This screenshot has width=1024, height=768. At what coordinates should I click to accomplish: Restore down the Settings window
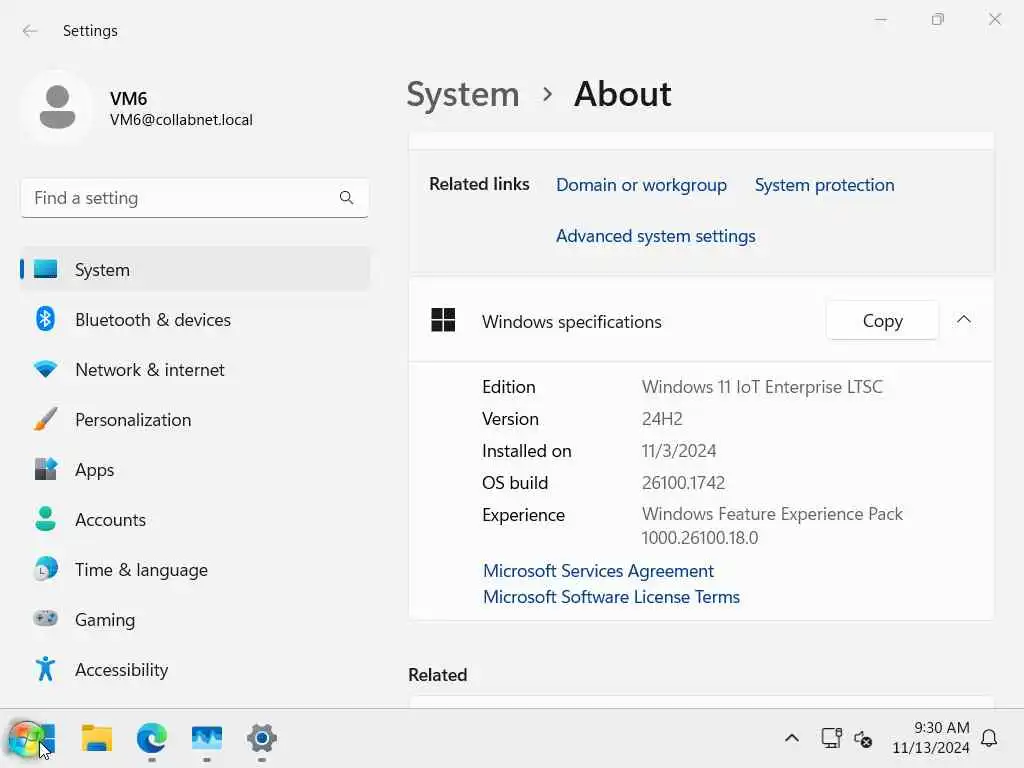(938, 20)
